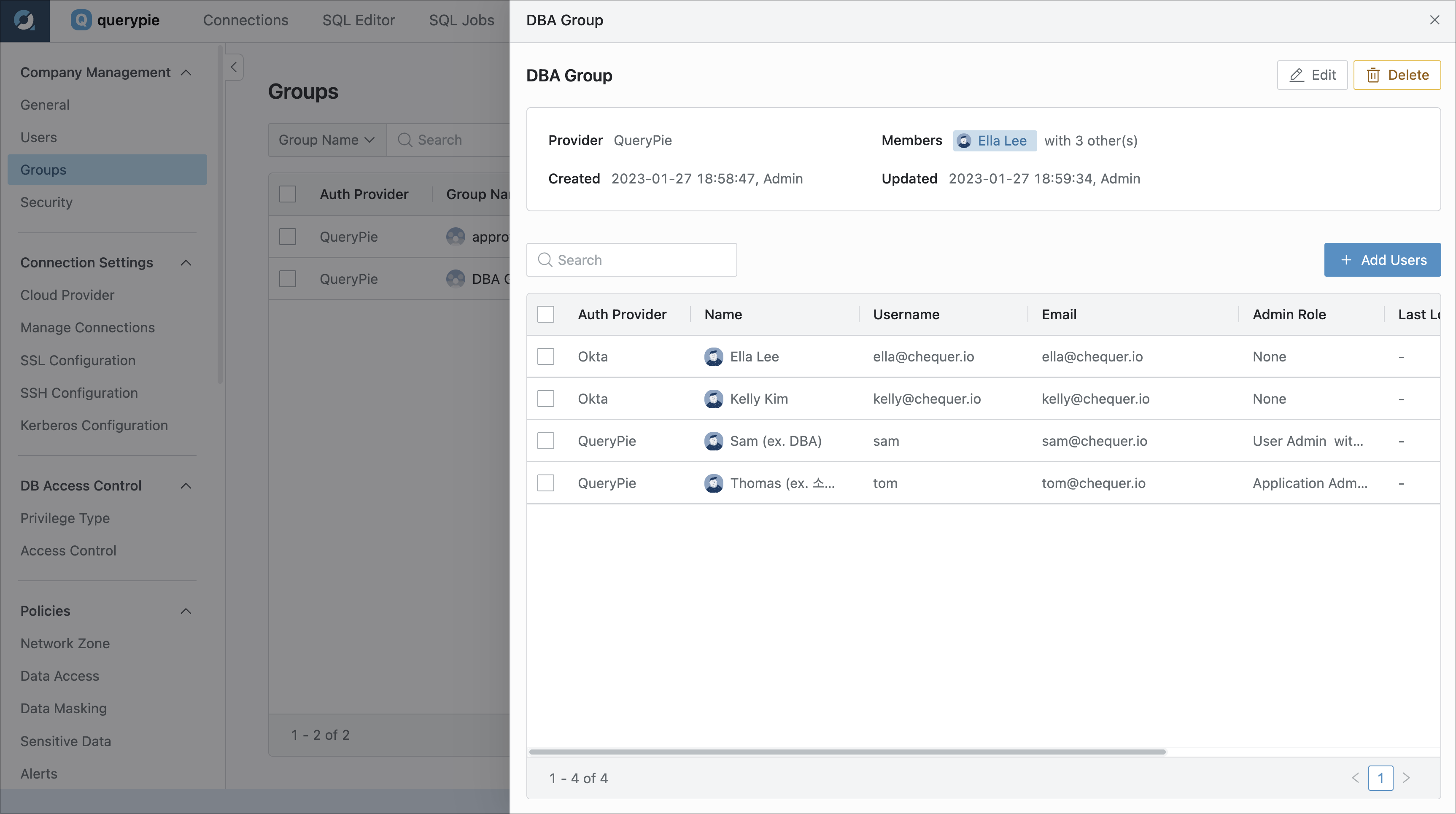Close the DBA Group panel with X
This screenshot has height=814, width=1456.
pos(1434,20)
